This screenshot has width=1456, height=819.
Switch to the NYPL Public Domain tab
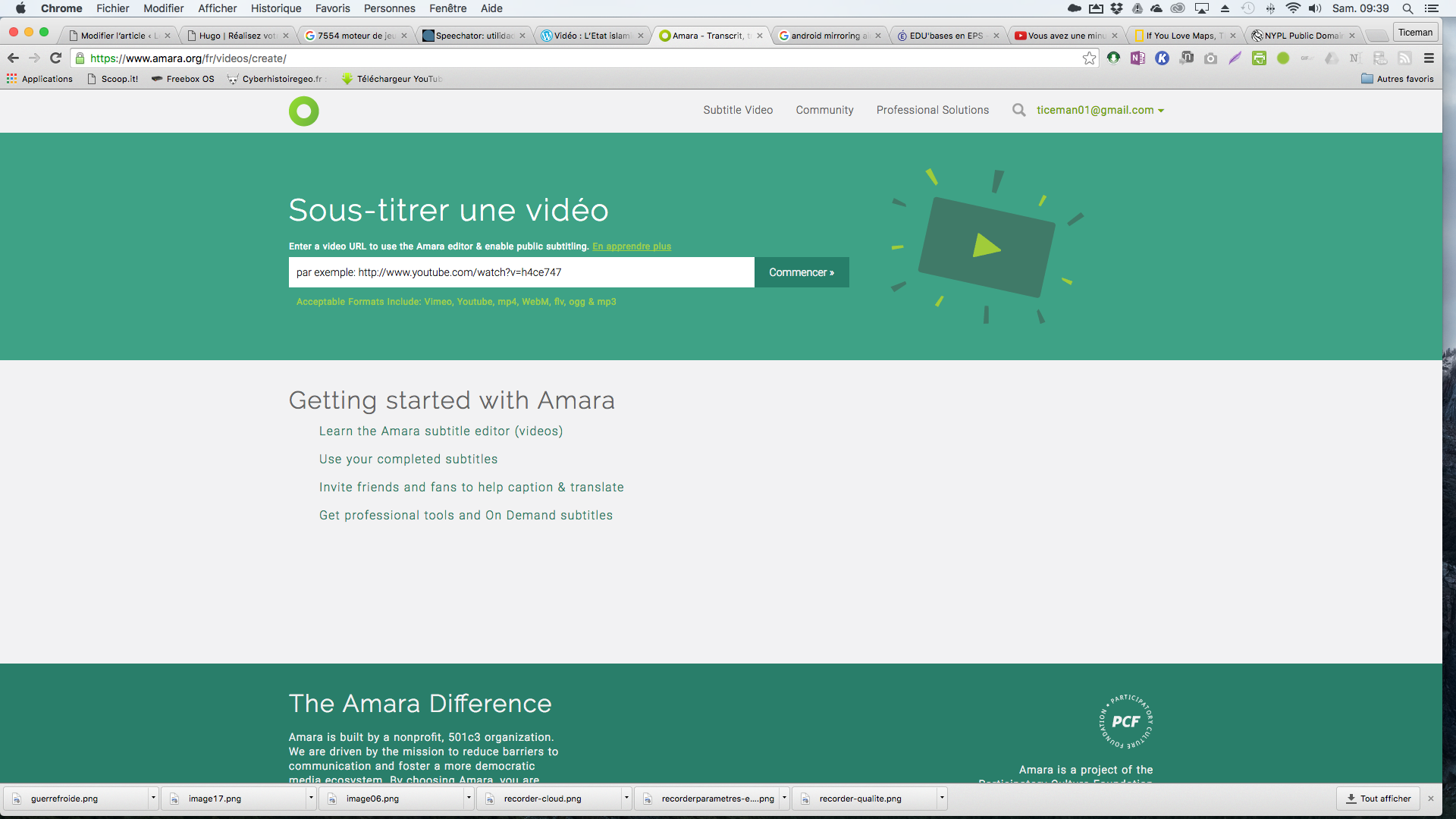pos(1303,36)
